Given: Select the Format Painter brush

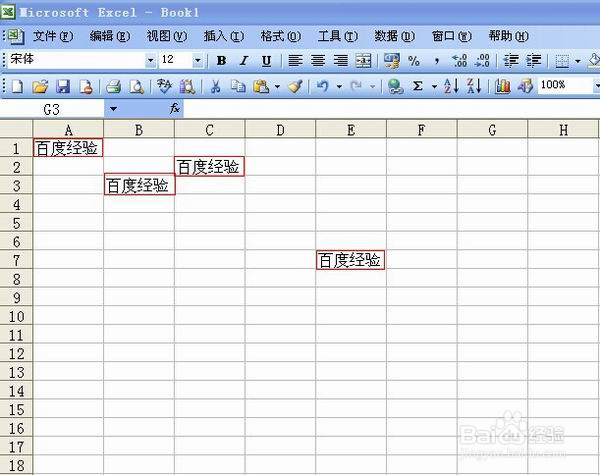Looking at the screenshot, I should [x=295, y=86].
